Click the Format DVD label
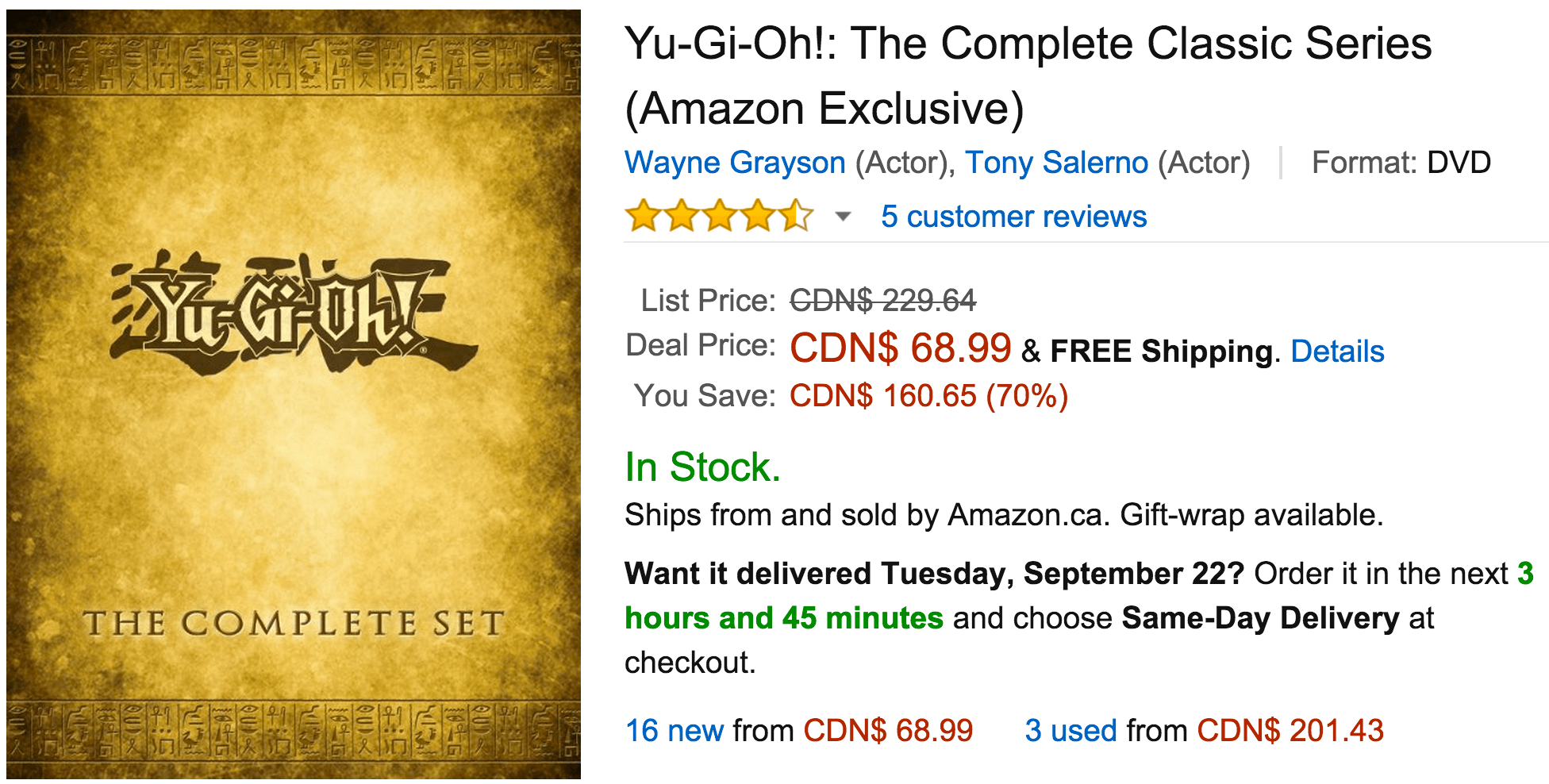Image resolution: width=1549 pixels, height=784 pixels. 1401,163
